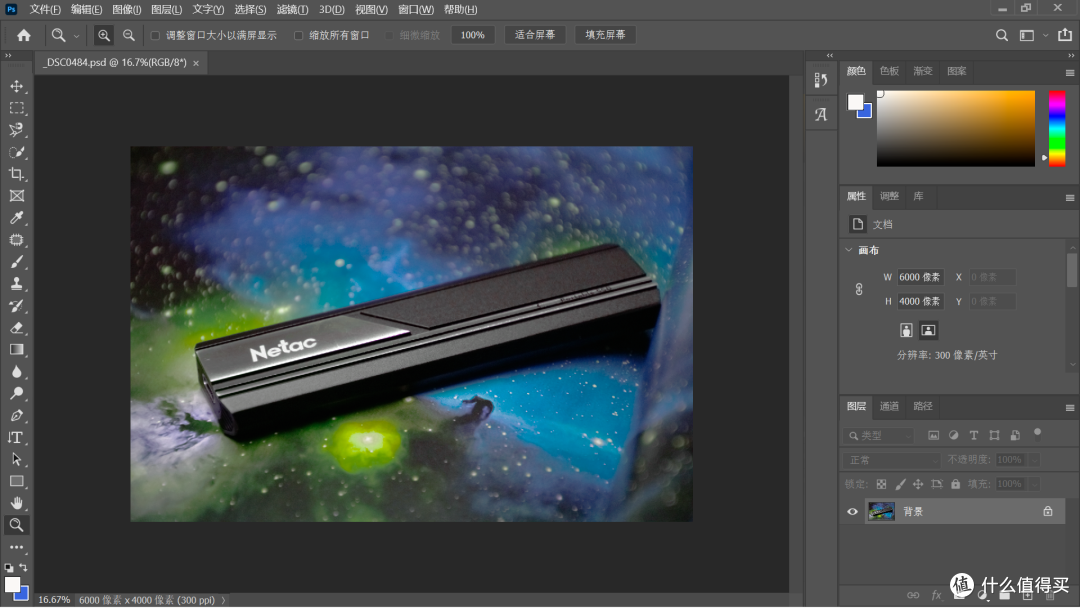The width and height of the screenshot is (1080, 608).
Task: Select the Pen tool
Action: click(17, 416)
